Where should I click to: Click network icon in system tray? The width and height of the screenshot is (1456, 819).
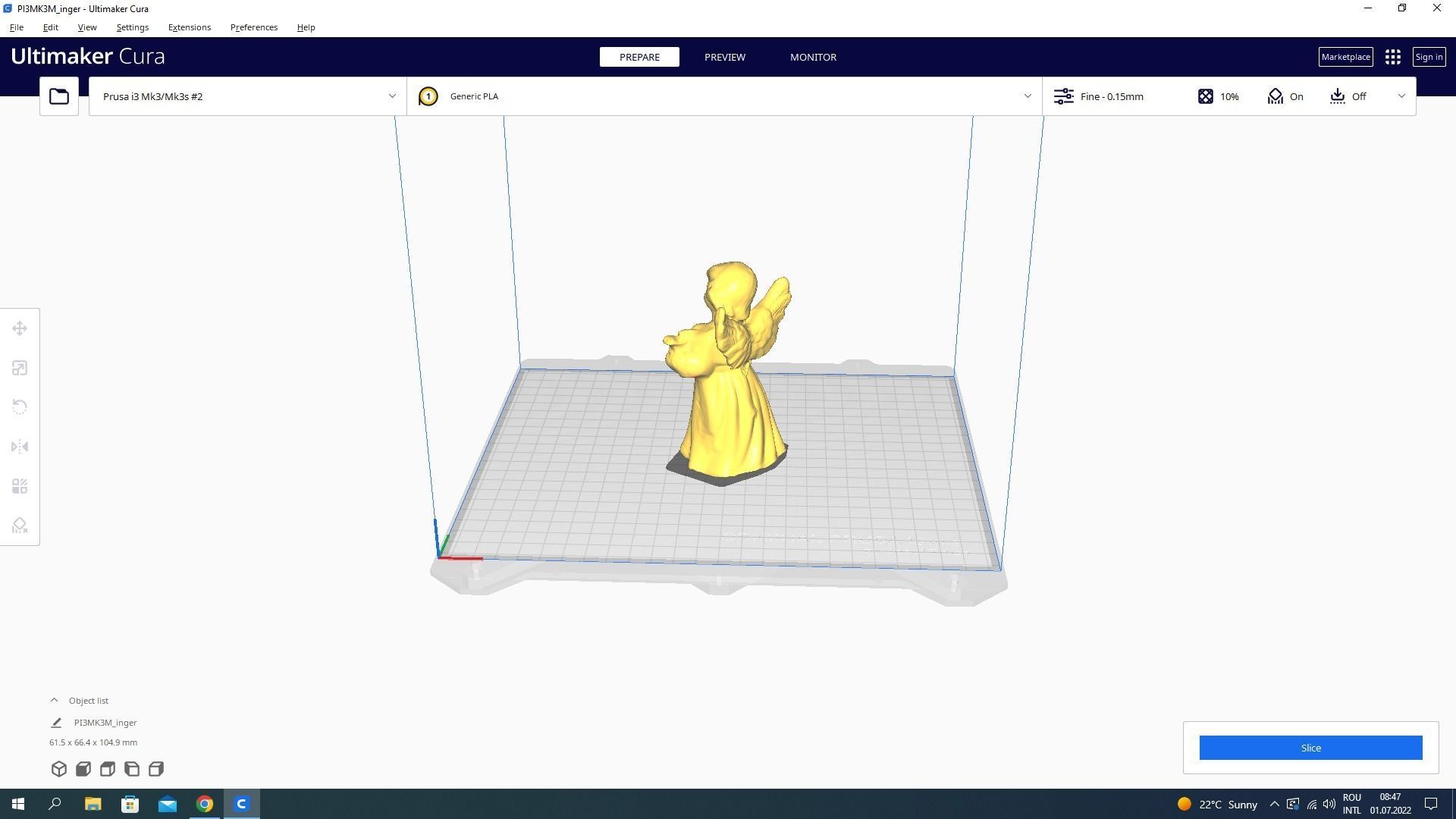[1311, 804]
